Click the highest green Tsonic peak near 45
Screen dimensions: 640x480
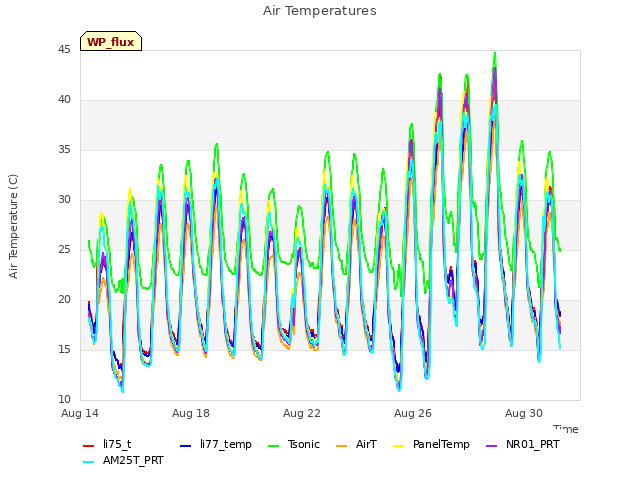pos(495,53)
